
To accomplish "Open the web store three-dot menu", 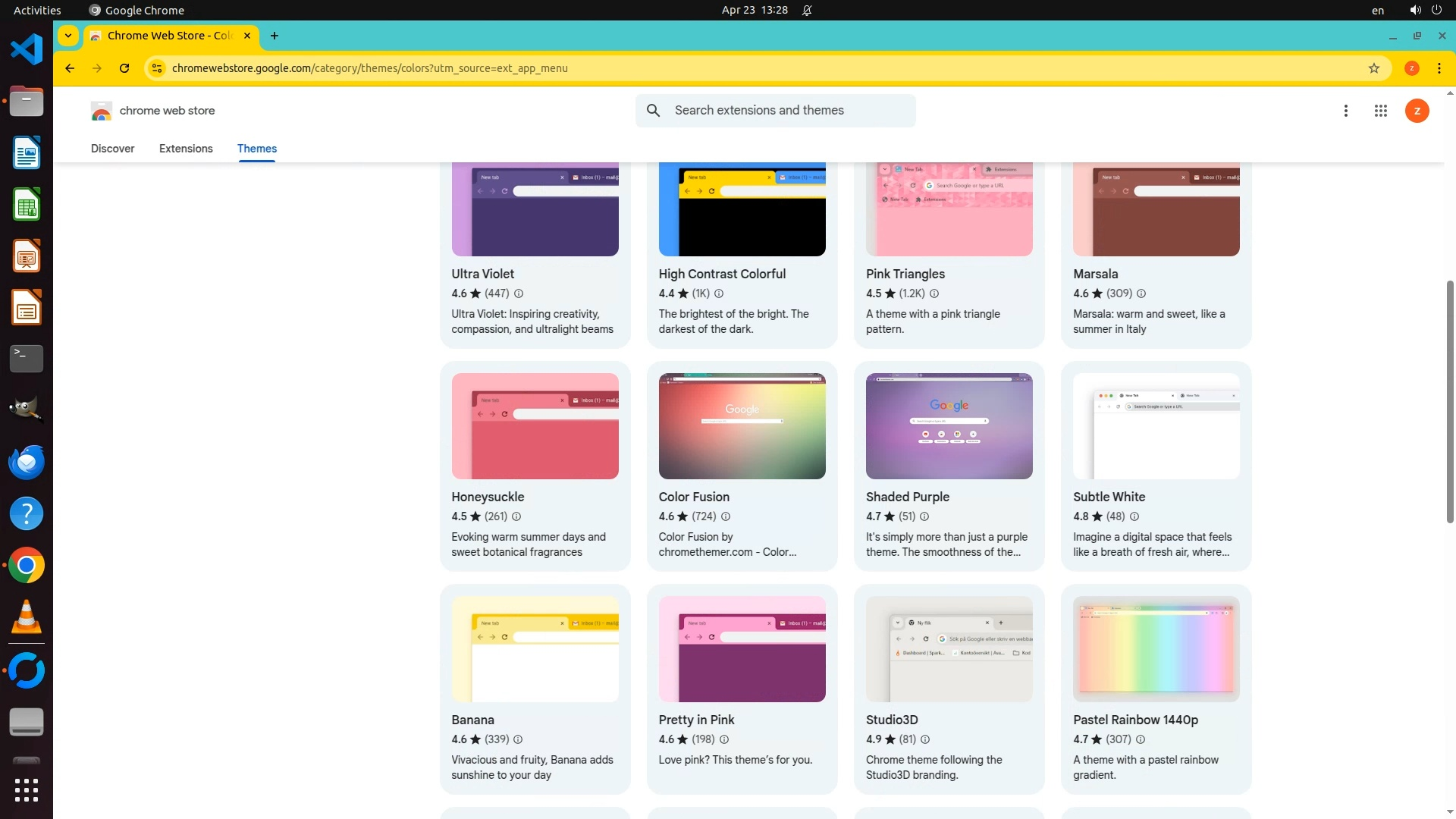I will 1345,111.
